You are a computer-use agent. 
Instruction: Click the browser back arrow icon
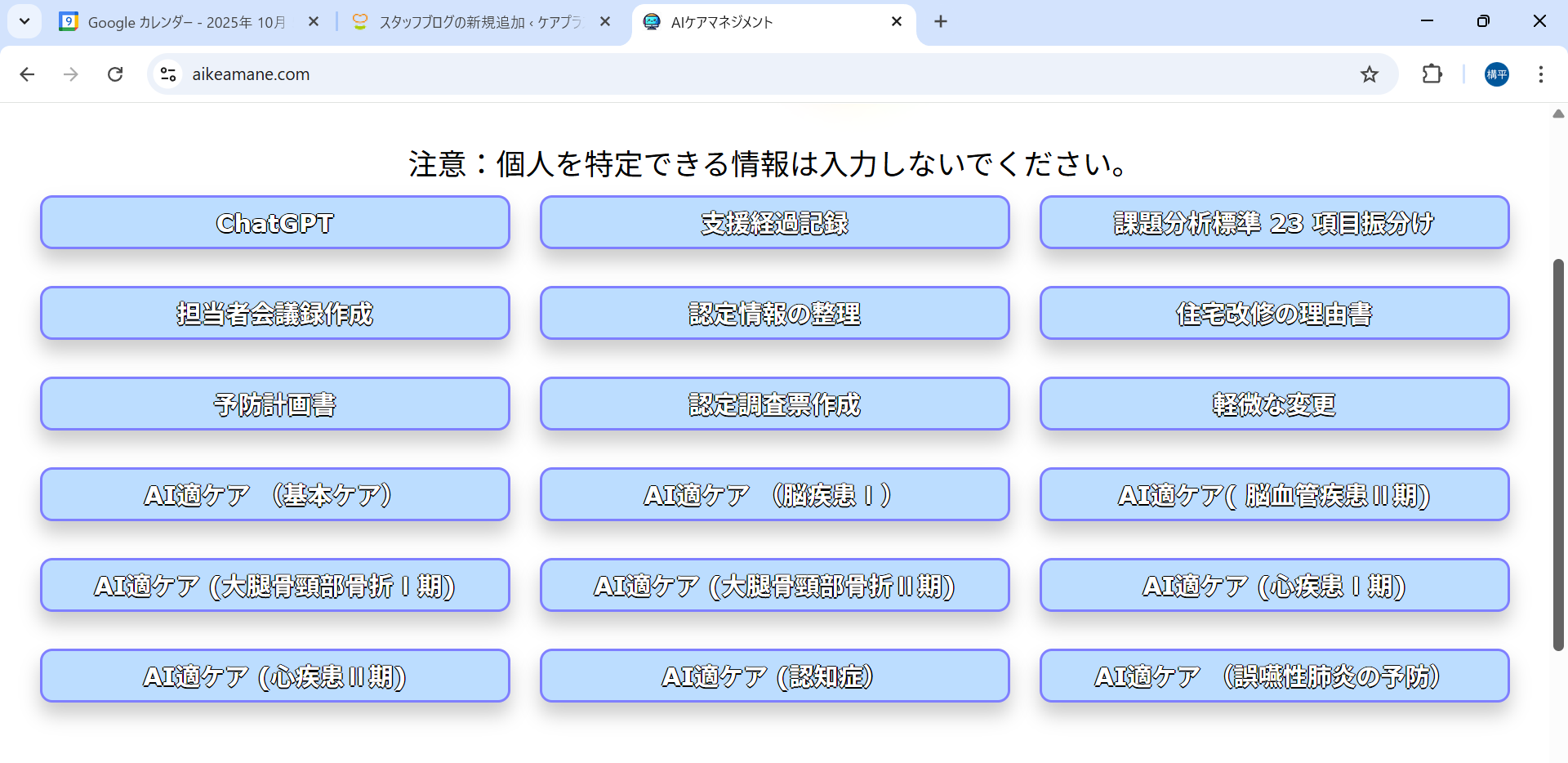pyautogui.click(x=27, y=74)
